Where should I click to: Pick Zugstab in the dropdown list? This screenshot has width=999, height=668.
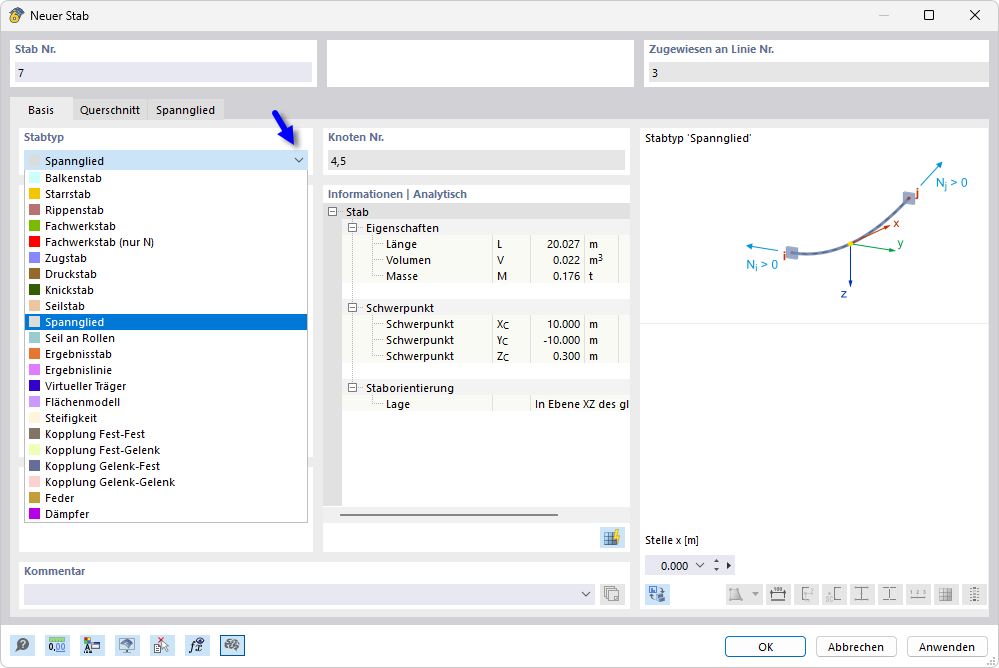(x=166, y=258)
